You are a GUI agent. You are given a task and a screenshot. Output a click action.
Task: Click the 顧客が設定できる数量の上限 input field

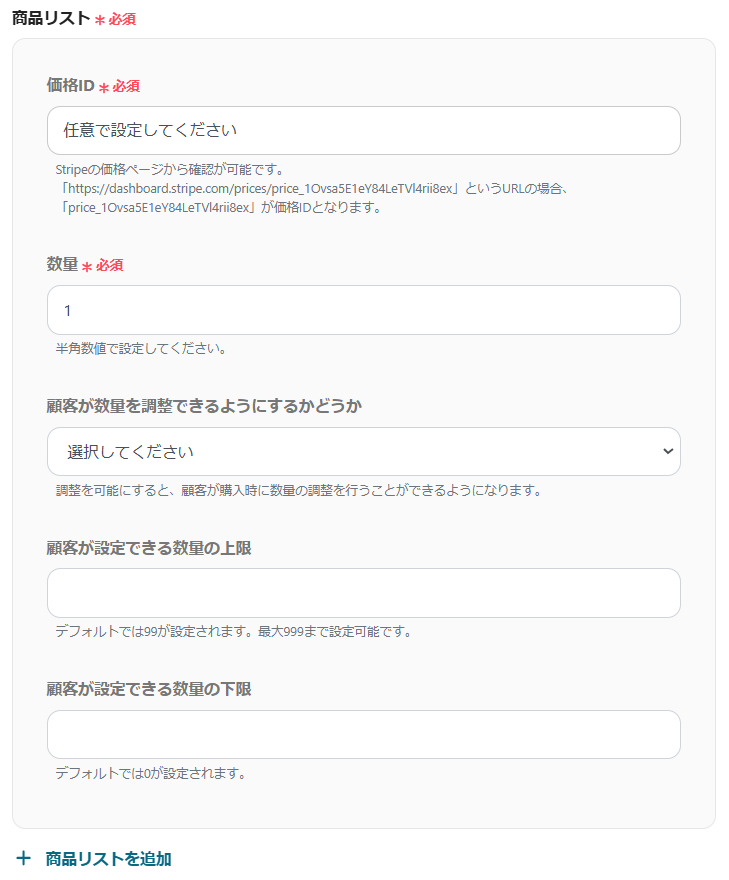click(x=363, y=593)
